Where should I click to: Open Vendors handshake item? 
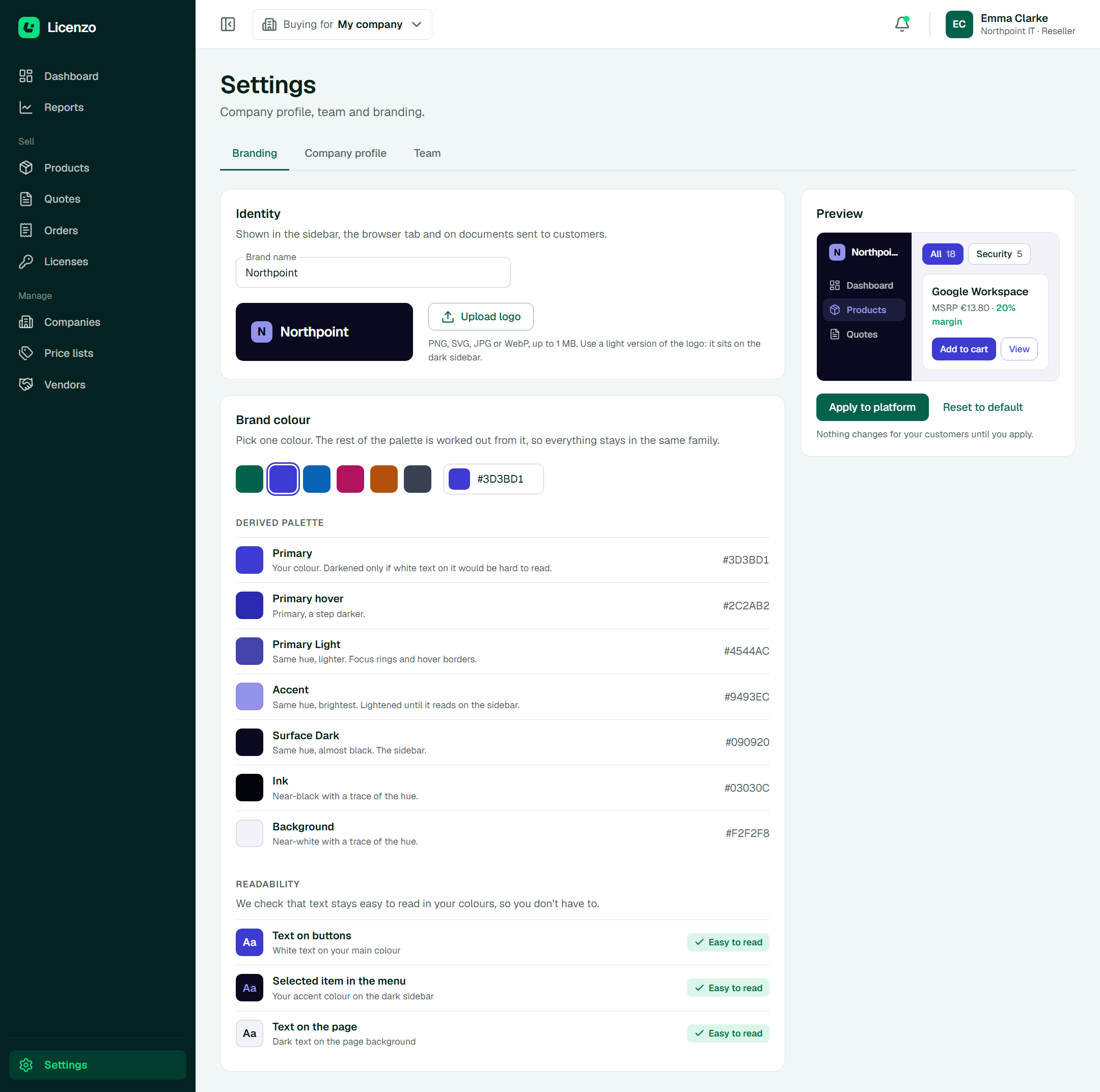97,385
